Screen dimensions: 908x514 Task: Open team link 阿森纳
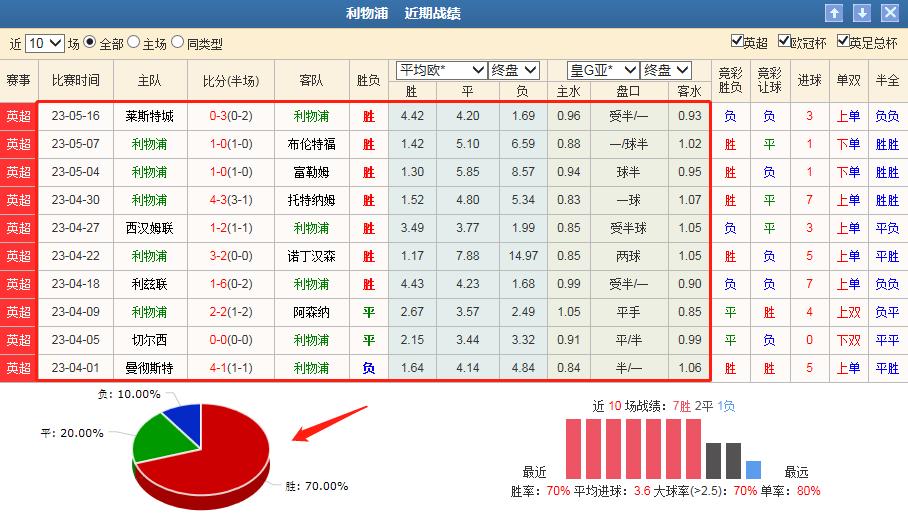[x=312, y=312]
